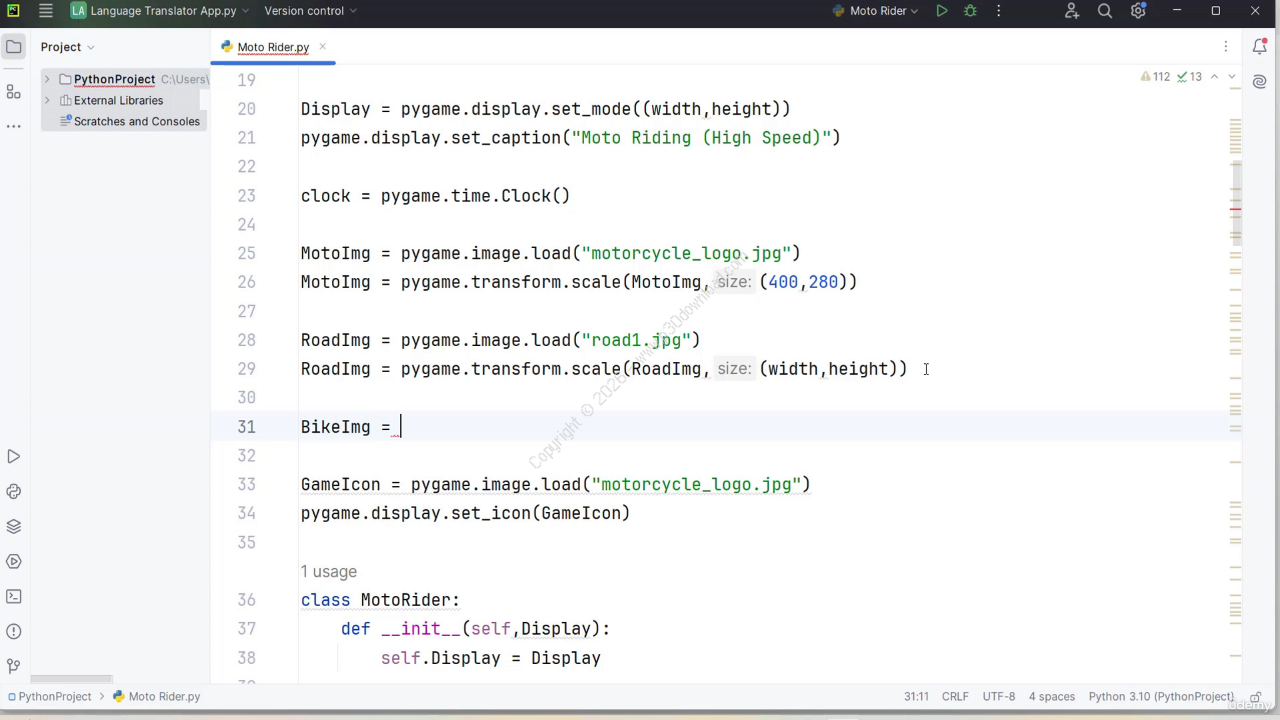Expand the PythonProject tree node
Screen dimensions: 1280x720
tap(47, 79)
